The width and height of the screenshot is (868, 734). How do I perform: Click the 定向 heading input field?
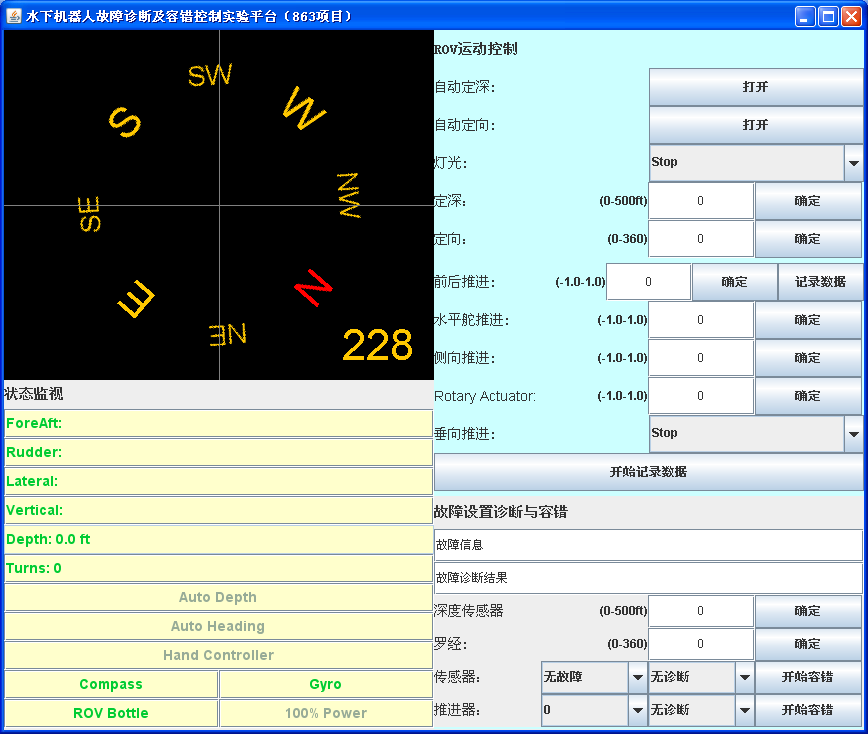pyautogui.click(x=701, y=239)
